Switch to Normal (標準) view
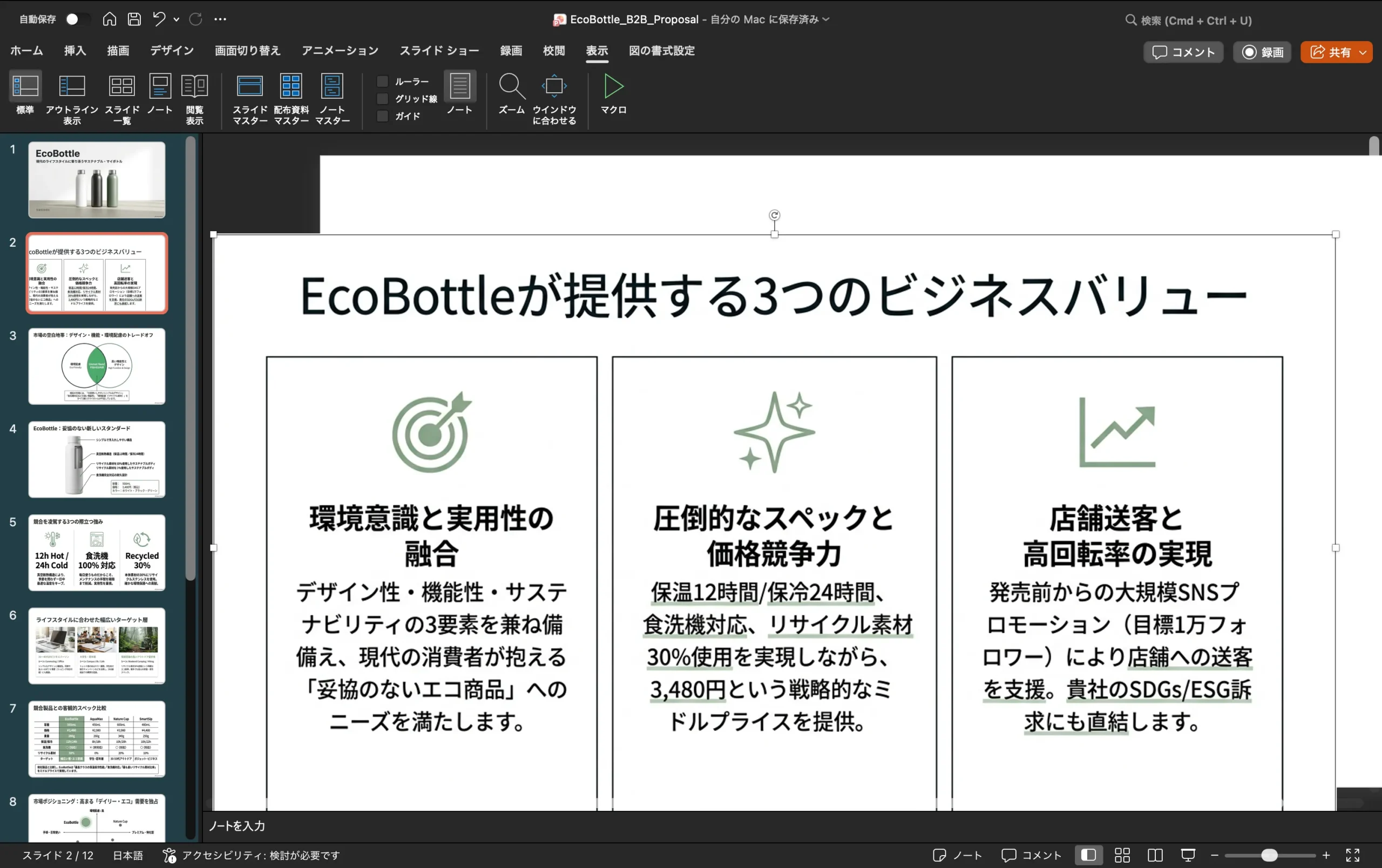Viewport: 1382px width, 868px height. (x=25, y=93)
